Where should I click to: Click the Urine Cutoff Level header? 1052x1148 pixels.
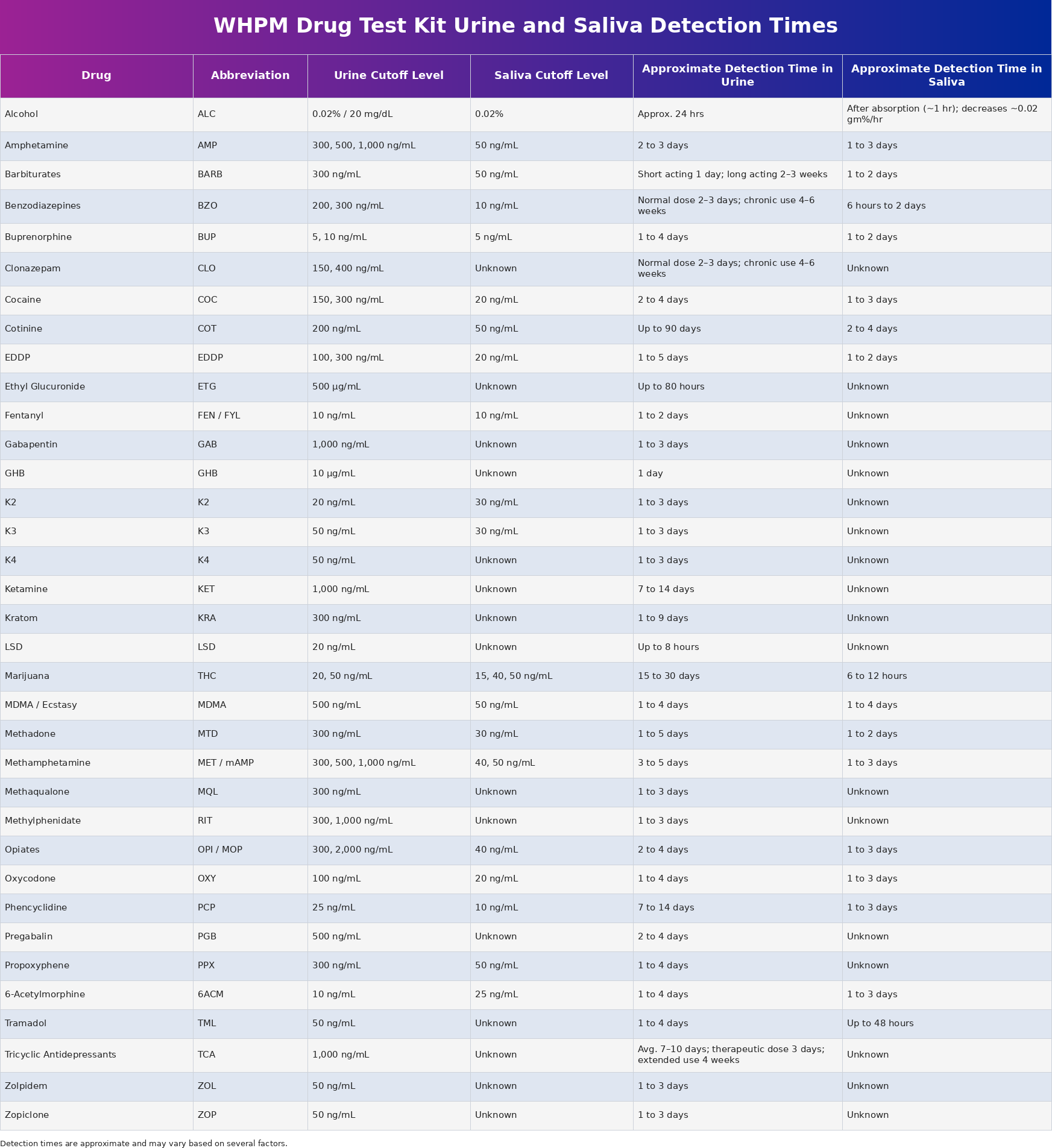[389, 75]
